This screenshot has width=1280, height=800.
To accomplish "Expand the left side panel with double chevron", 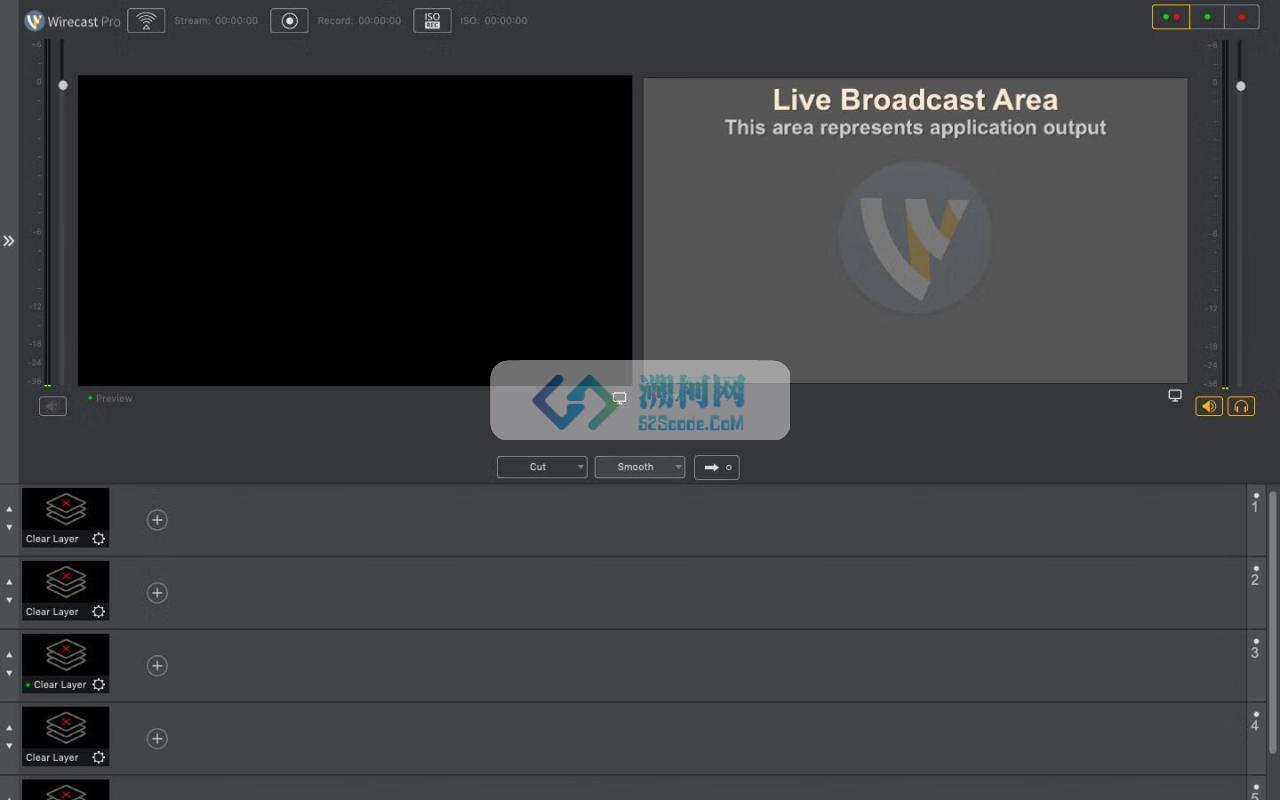I will 8,241.
